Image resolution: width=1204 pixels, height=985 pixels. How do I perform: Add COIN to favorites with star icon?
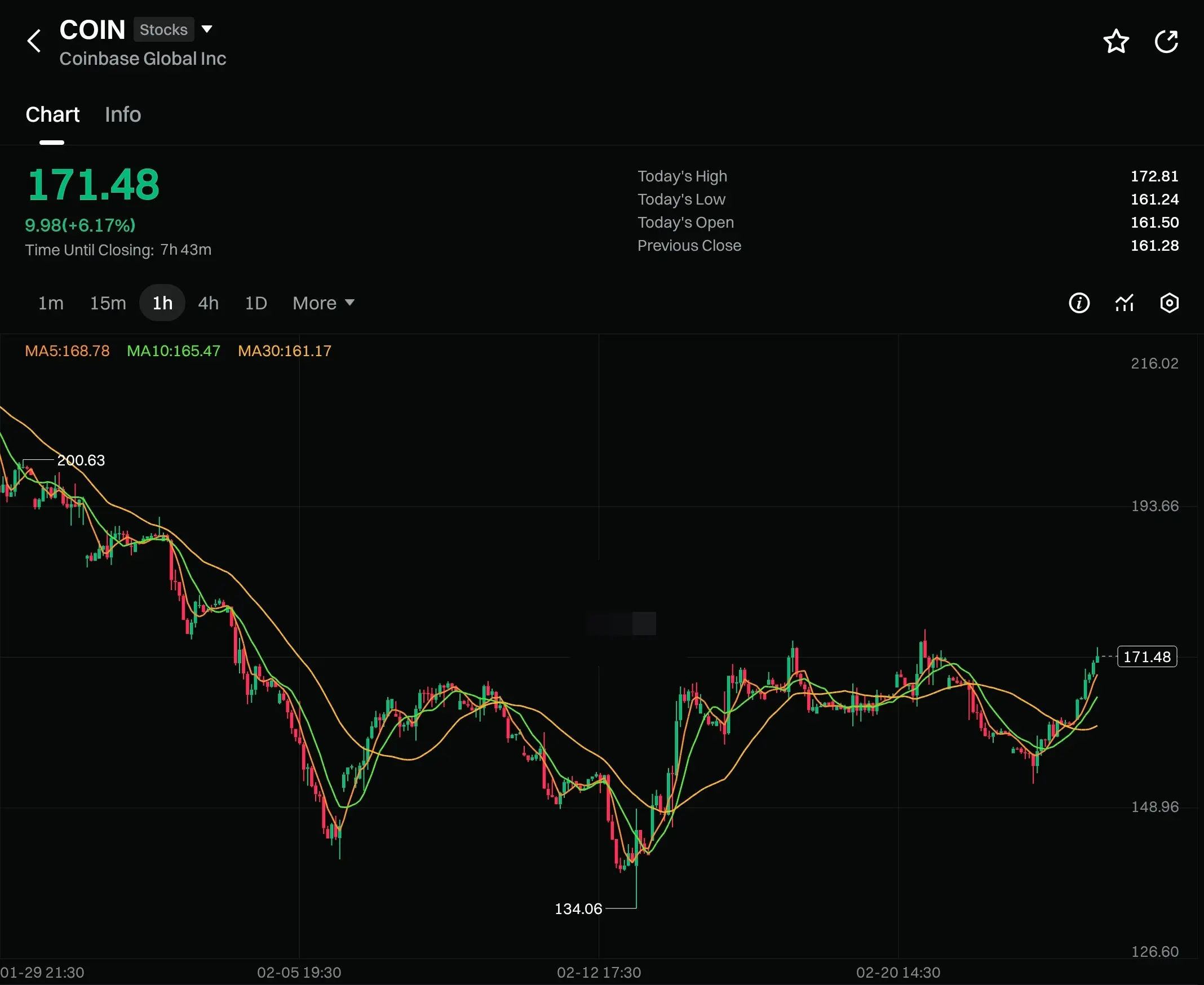pyautogui.click(x=1116, y=42)
